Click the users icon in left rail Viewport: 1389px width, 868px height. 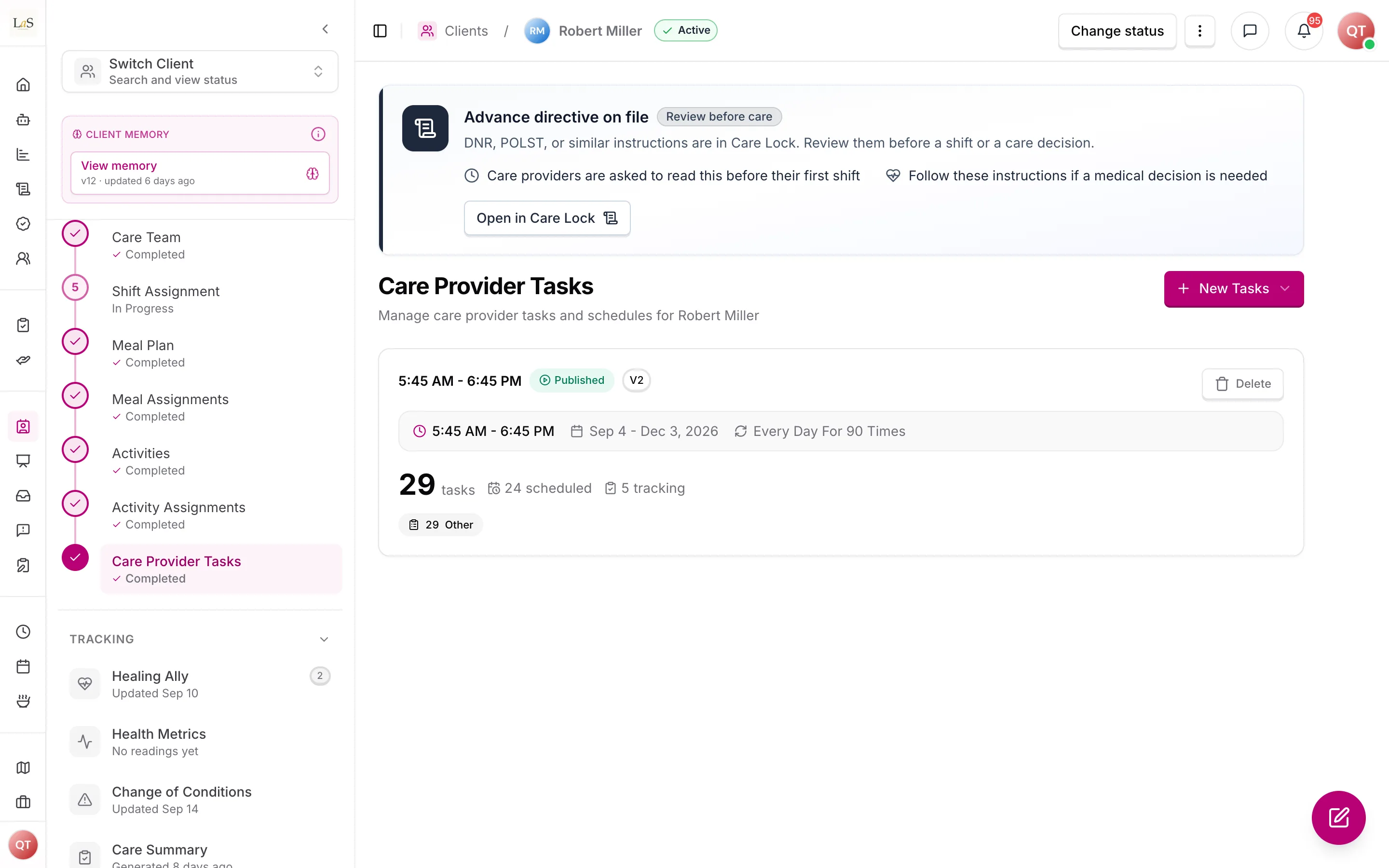pyautogui.click(x=23, y=258)
